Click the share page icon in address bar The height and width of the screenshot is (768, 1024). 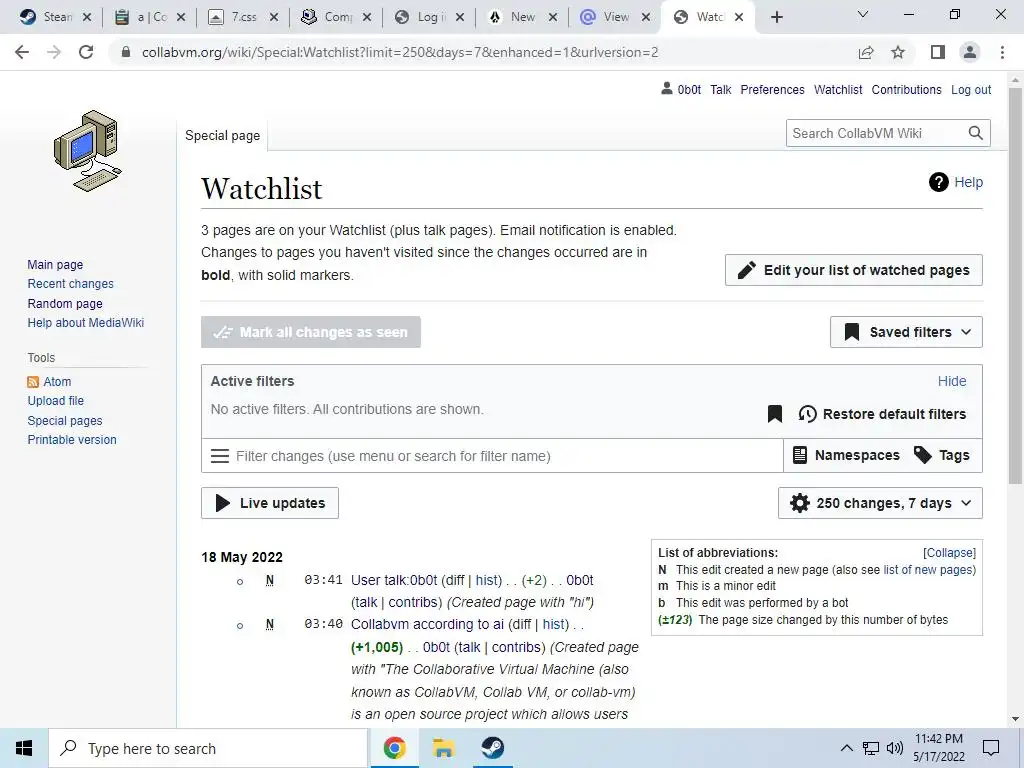[866, 52]
